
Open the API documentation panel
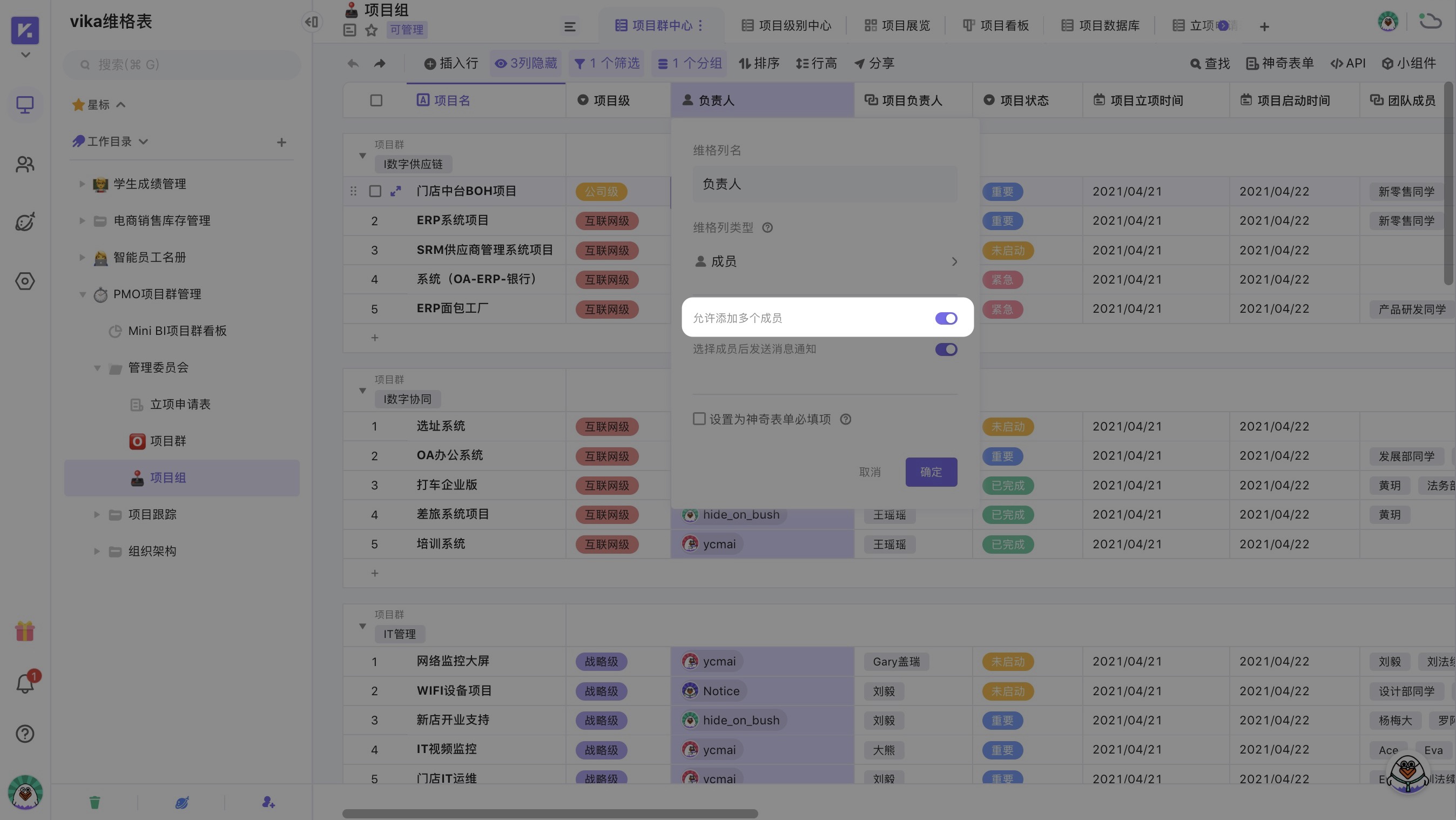click(1348, 63)
